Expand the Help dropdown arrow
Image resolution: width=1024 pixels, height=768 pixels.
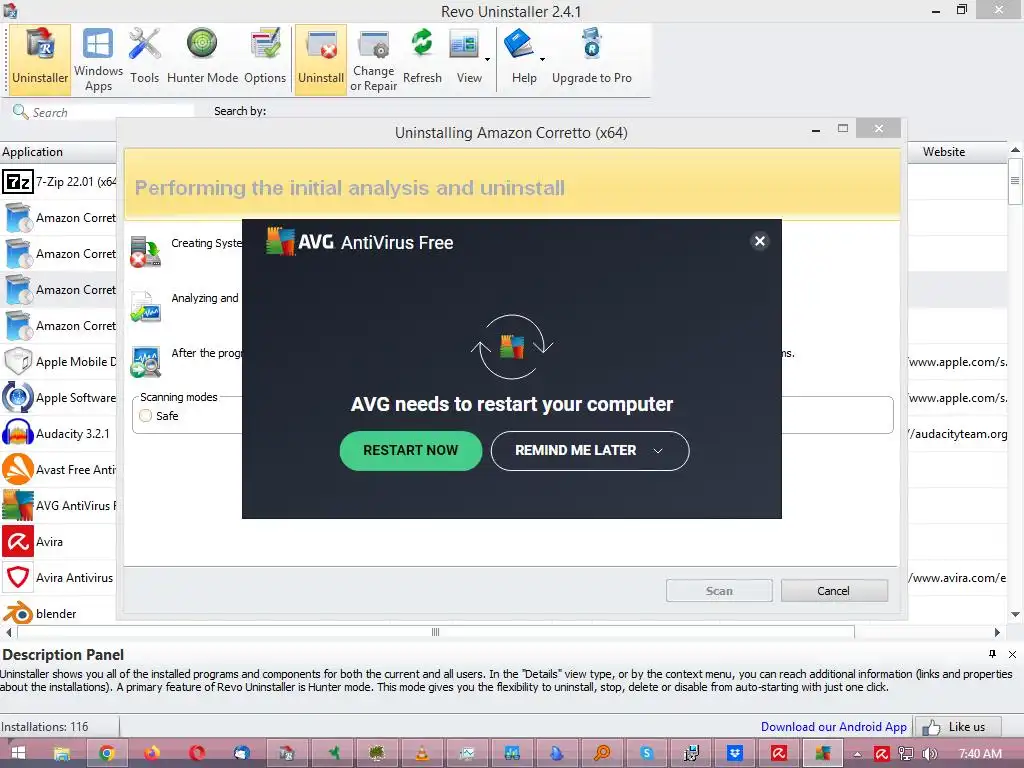[x=542, y=59]
